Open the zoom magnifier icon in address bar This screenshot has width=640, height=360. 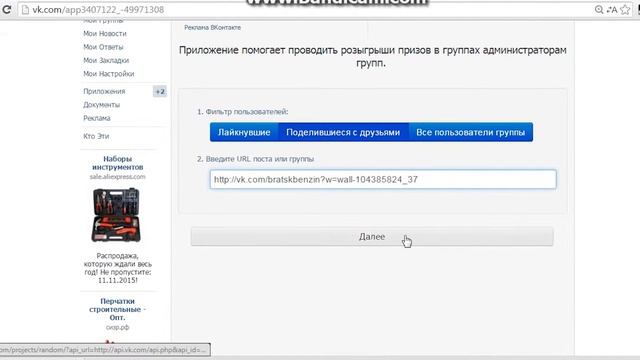599,10
